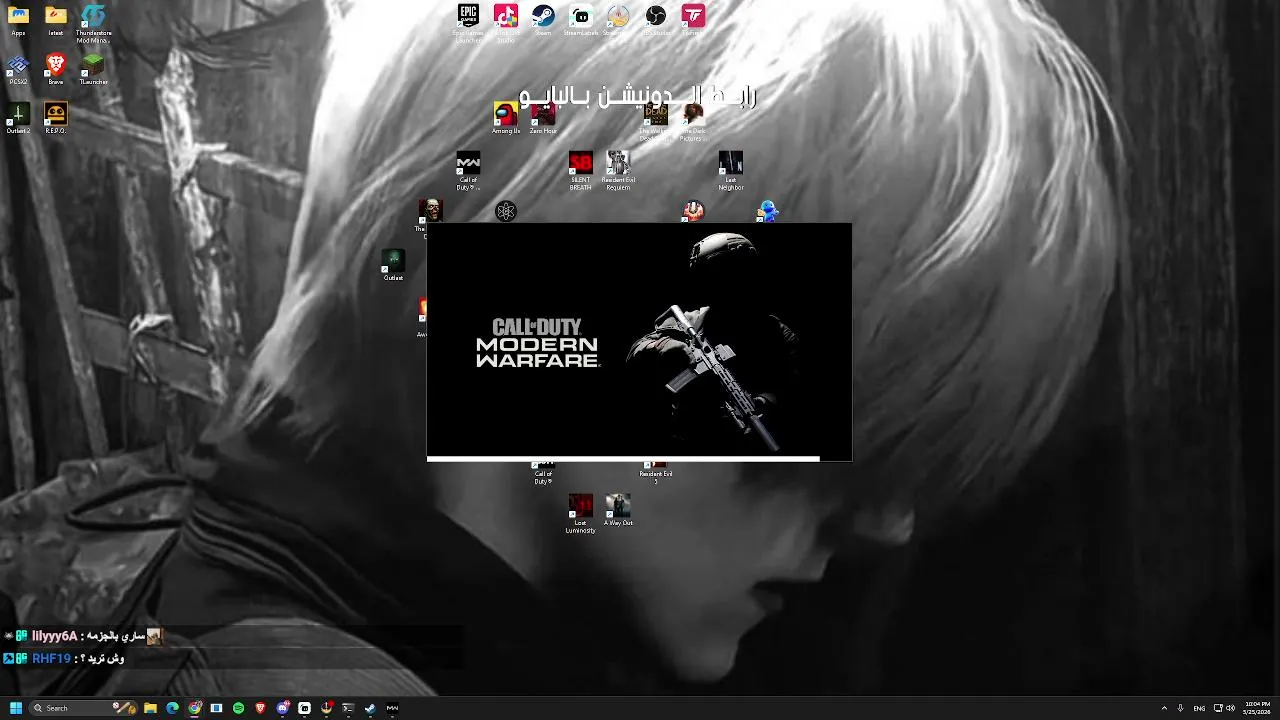Click the Call of Duty splash screen
The height and width of the screenshot is (720, 1280).
639,342
